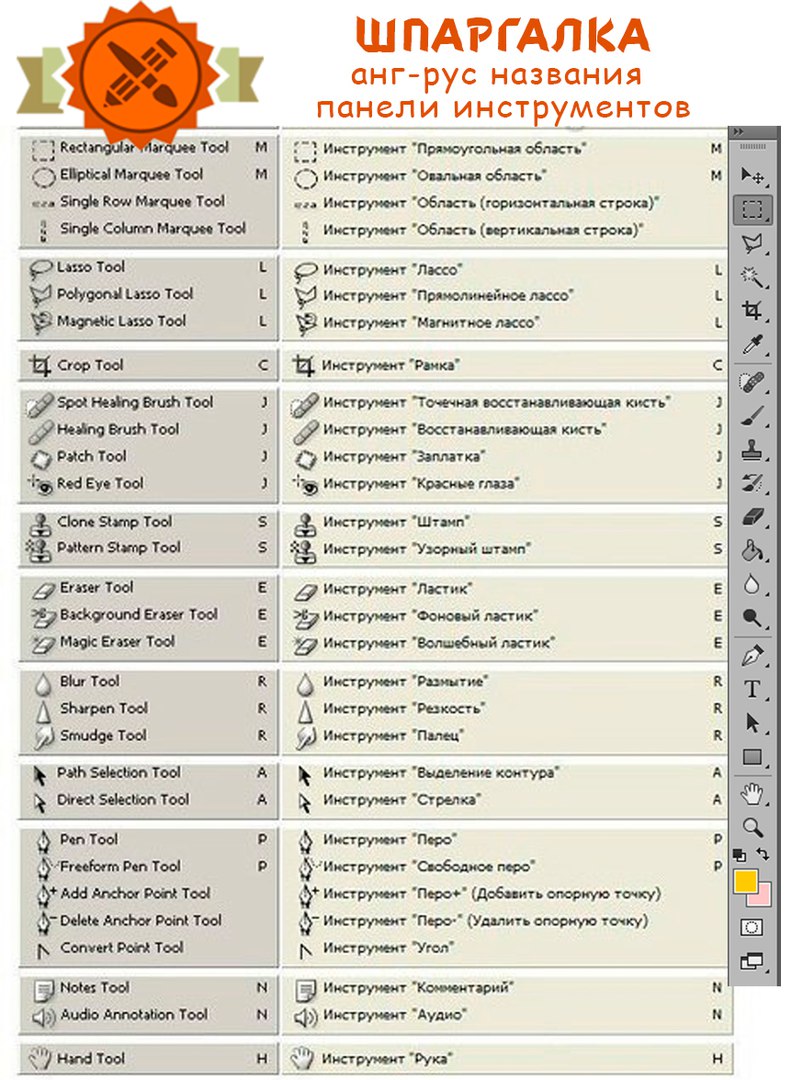Screen dimensions: 803x1080
Task: Select the Eraser icon in the vertical toolbar
Action: tap(753, 517)
